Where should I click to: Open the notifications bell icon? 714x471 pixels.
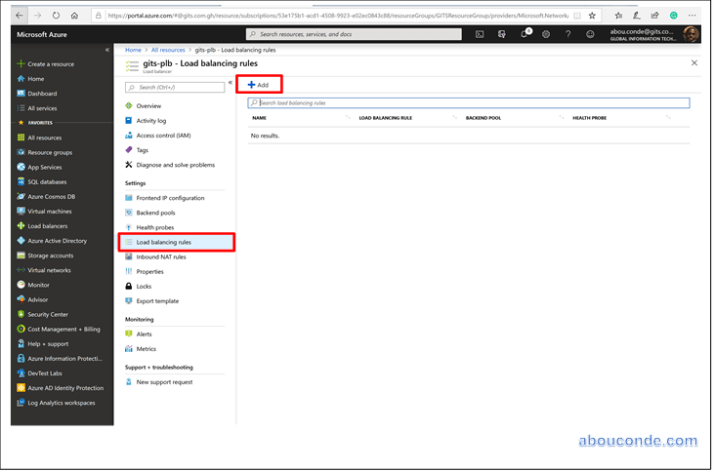point(524,34)
